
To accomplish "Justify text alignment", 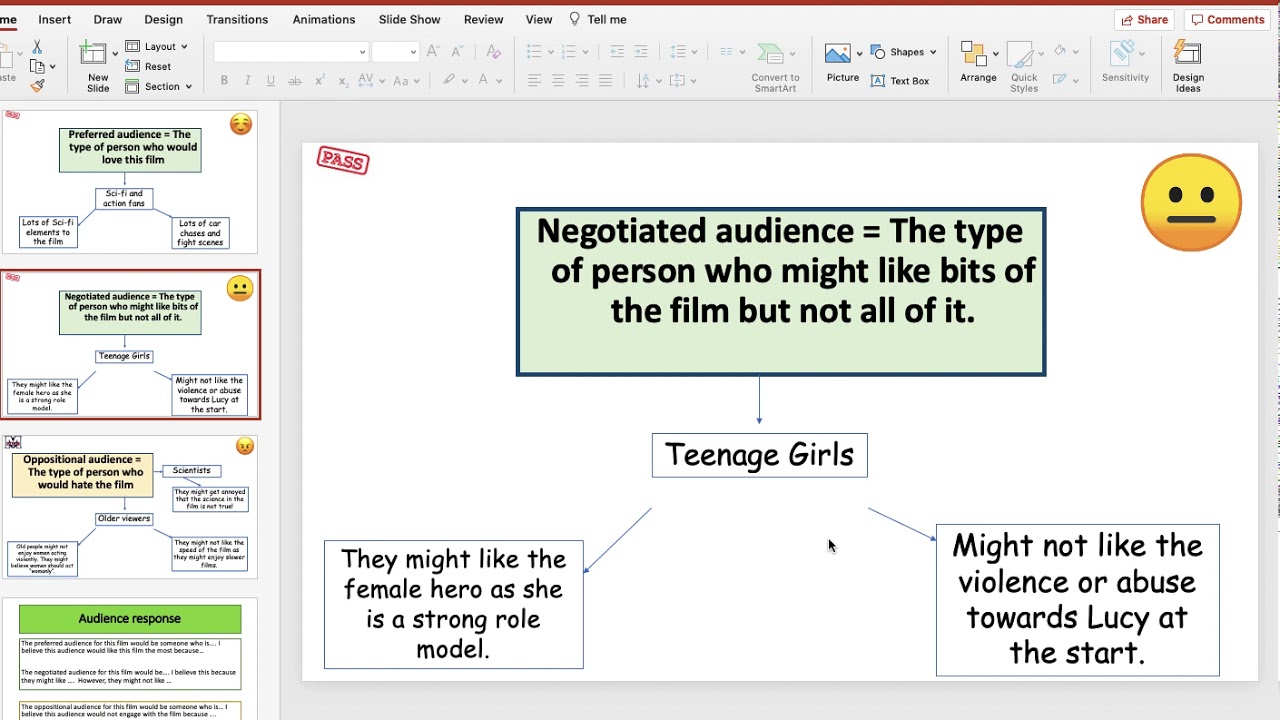I will click(606, 81).
